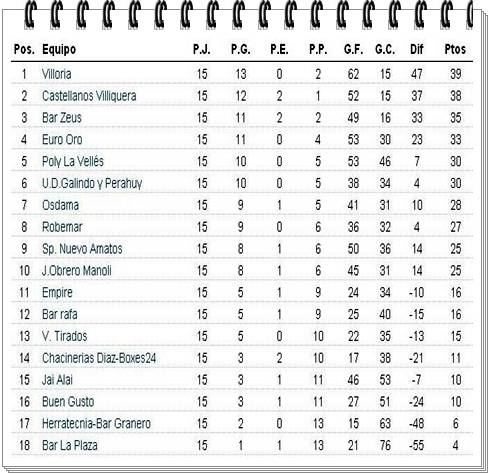Click the P.G. column header
Screen dimensions: 490x475
pyautogui.click(x=241, y=49)
